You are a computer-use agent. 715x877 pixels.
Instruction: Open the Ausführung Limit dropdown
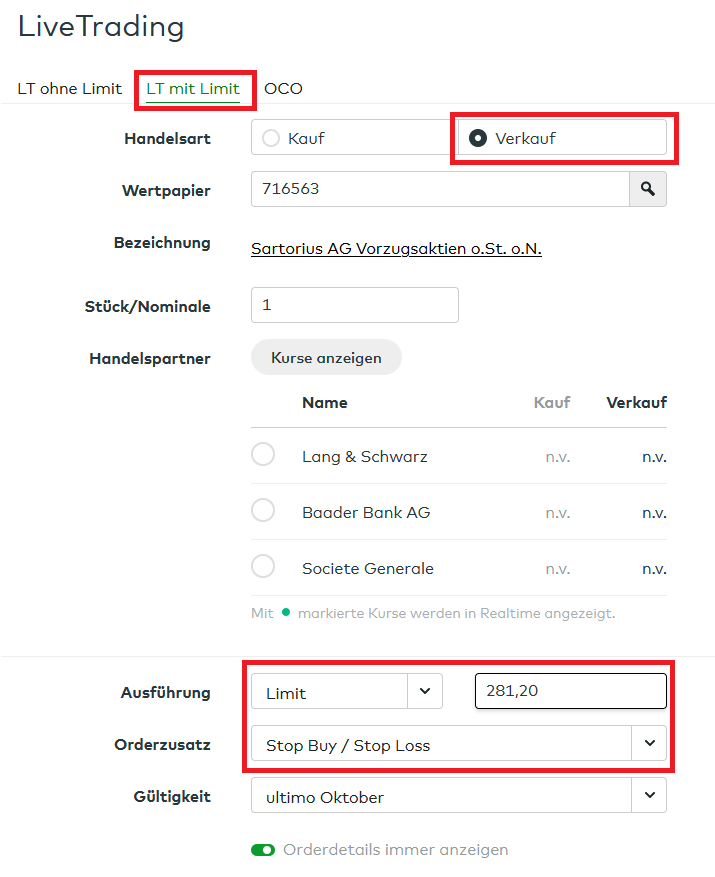click(346, 692)
